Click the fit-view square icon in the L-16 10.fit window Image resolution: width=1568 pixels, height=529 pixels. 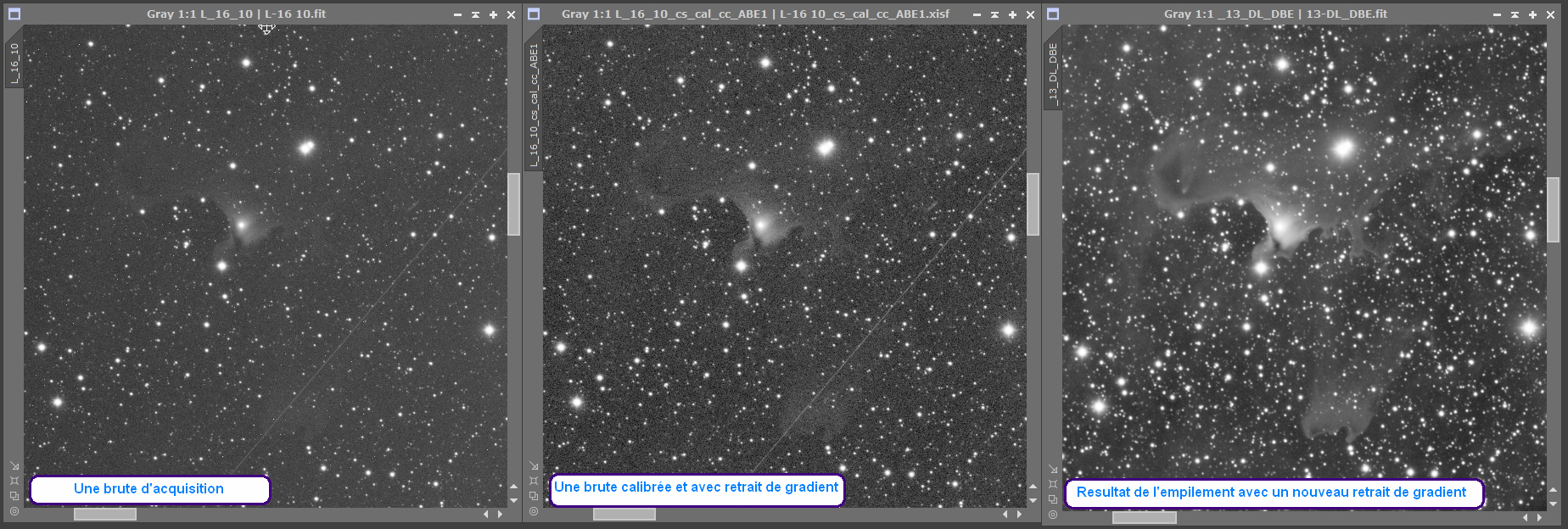coord(14,481)
